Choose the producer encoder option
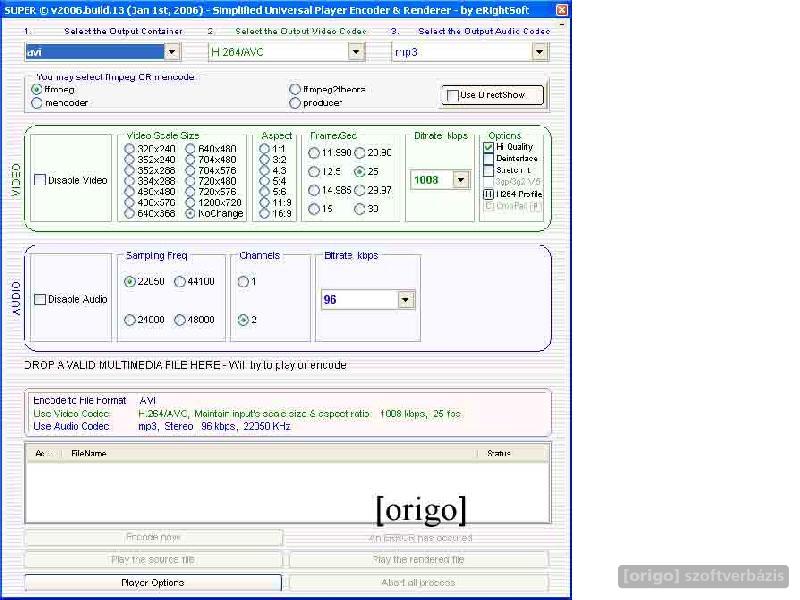Screen dimensions: 800x600 [295, 103]
